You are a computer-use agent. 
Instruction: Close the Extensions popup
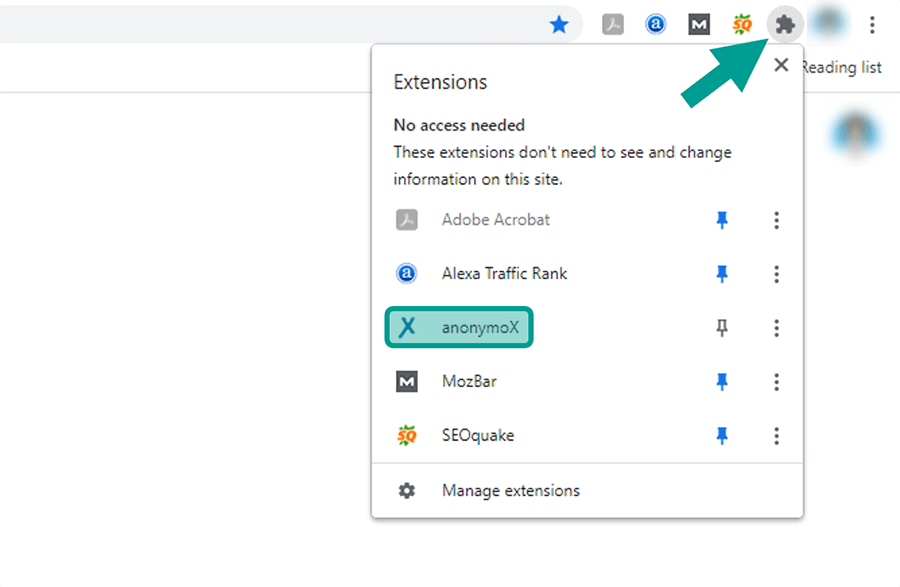781,65
